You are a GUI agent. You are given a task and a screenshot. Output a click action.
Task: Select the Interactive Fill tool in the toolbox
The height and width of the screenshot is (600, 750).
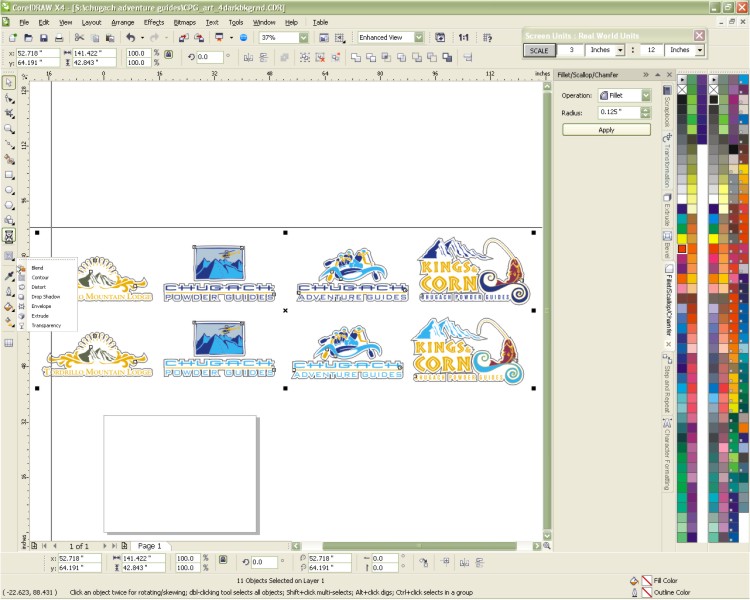(x=9, y=323)
